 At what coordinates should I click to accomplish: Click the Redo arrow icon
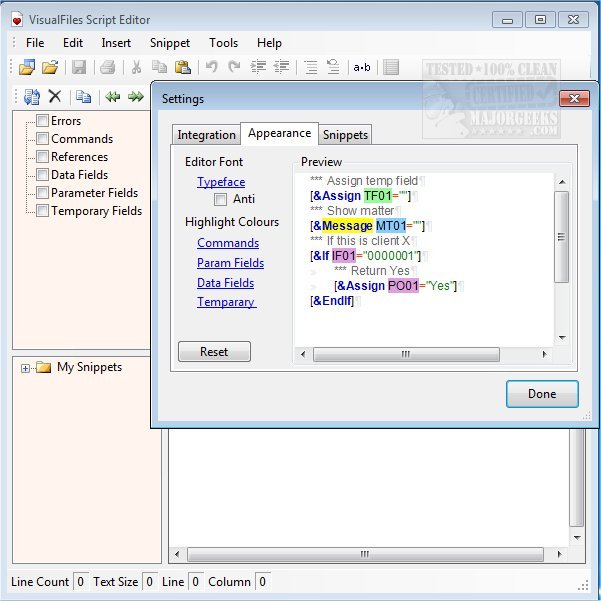pos(234,67)
